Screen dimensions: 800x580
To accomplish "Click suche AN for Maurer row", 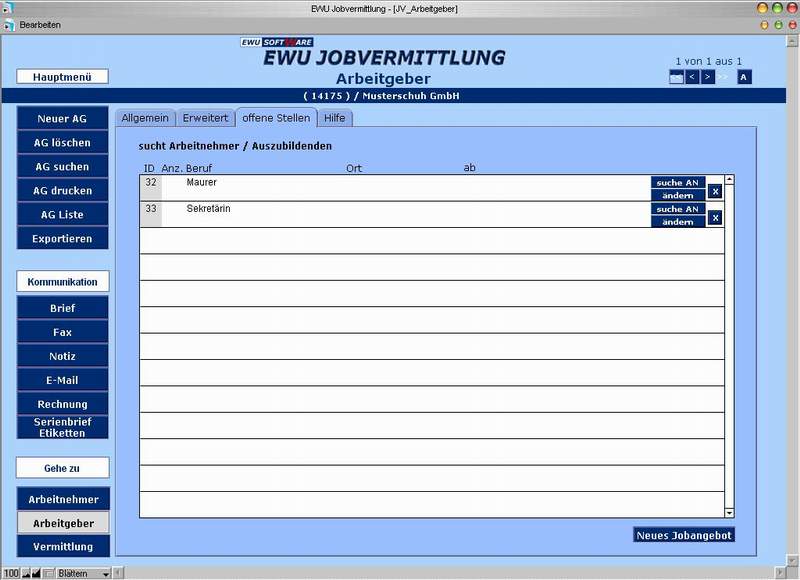I will click(678, 182).
